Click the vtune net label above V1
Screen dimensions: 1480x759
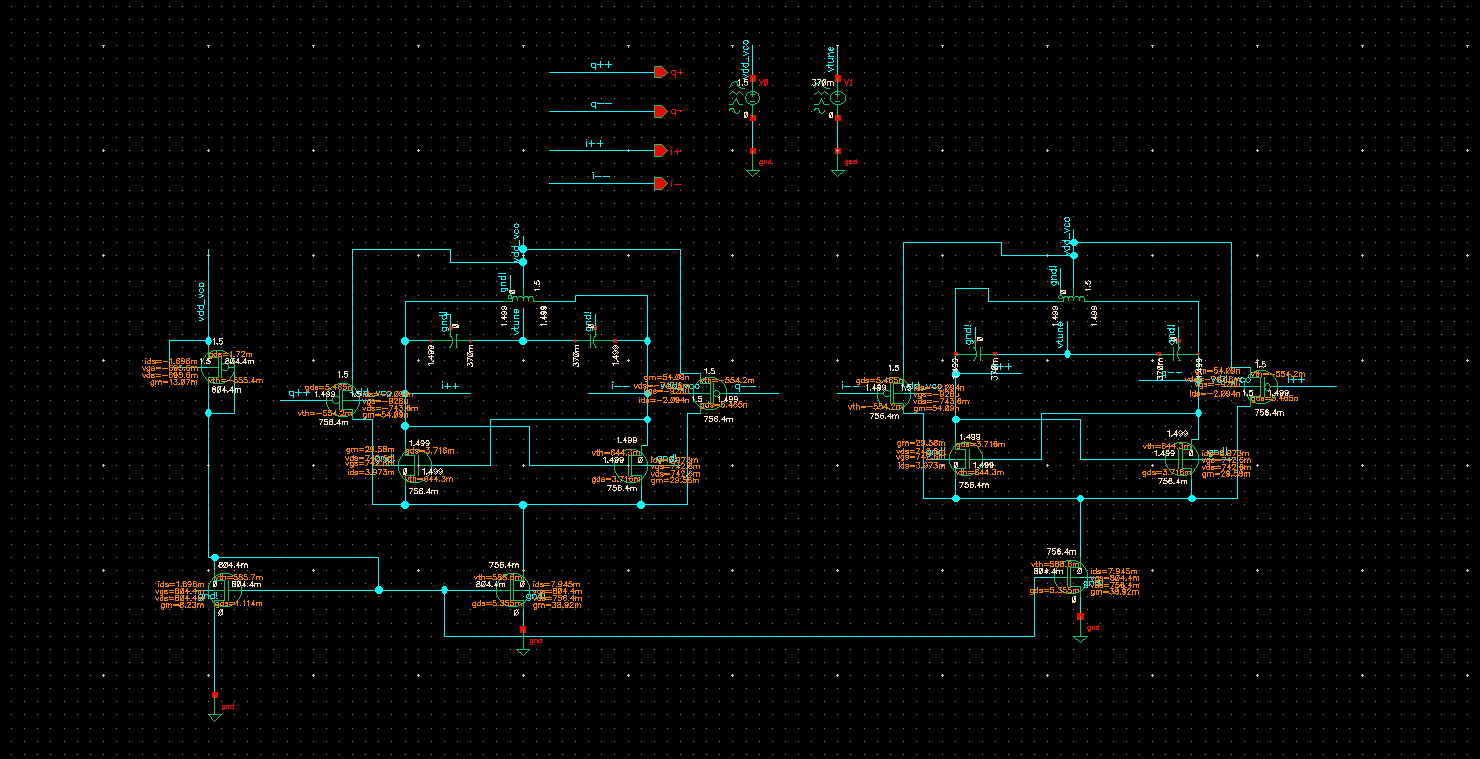830,60
